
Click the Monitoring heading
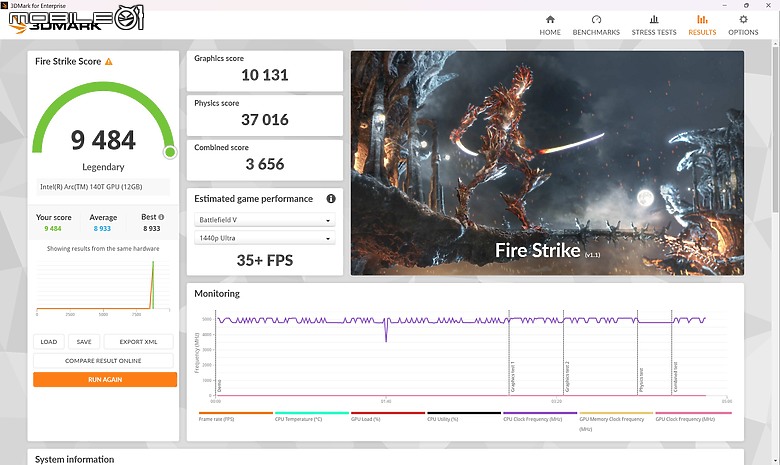[217, 293]
